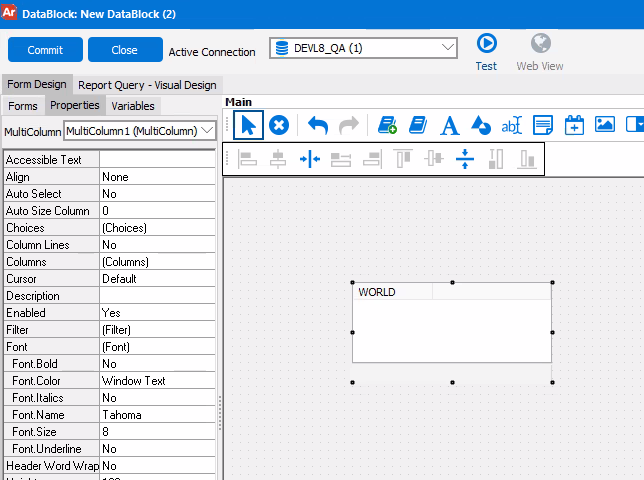Screen dimensions: 644x480
Task: Click the Test play icon
Action: [x=487, y=43]
